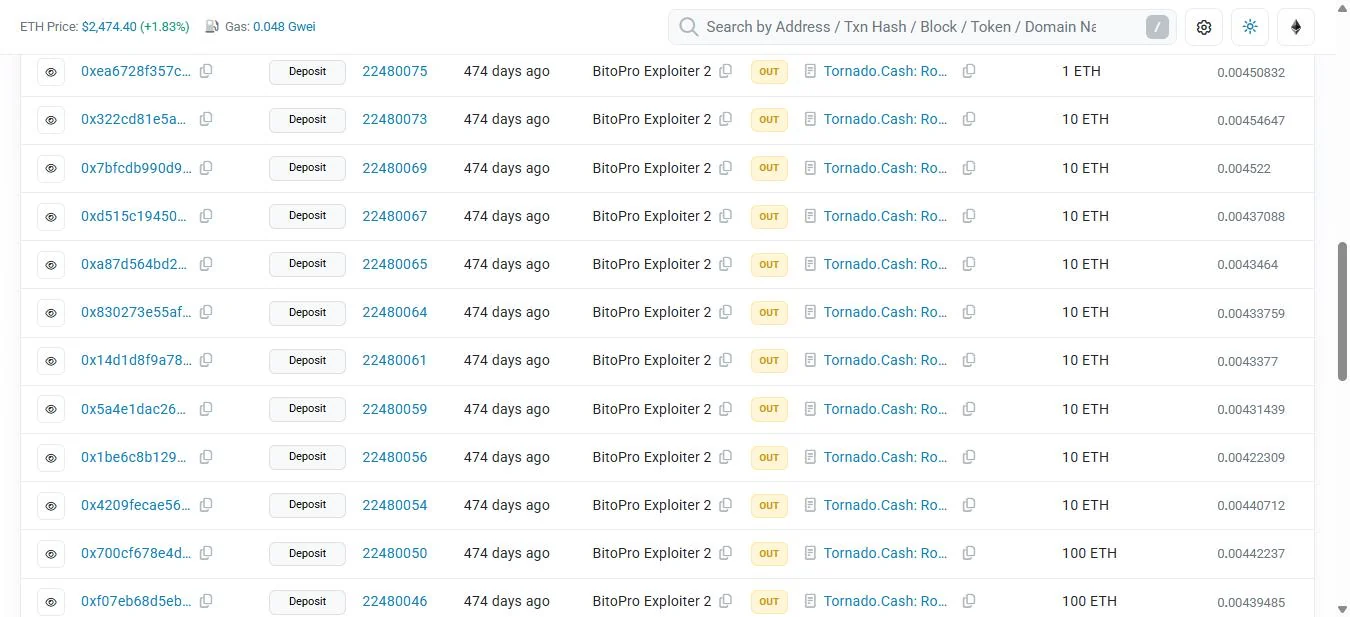
Task: Open block 22480046
Action: pyautogui.click(x=395, y=601)
